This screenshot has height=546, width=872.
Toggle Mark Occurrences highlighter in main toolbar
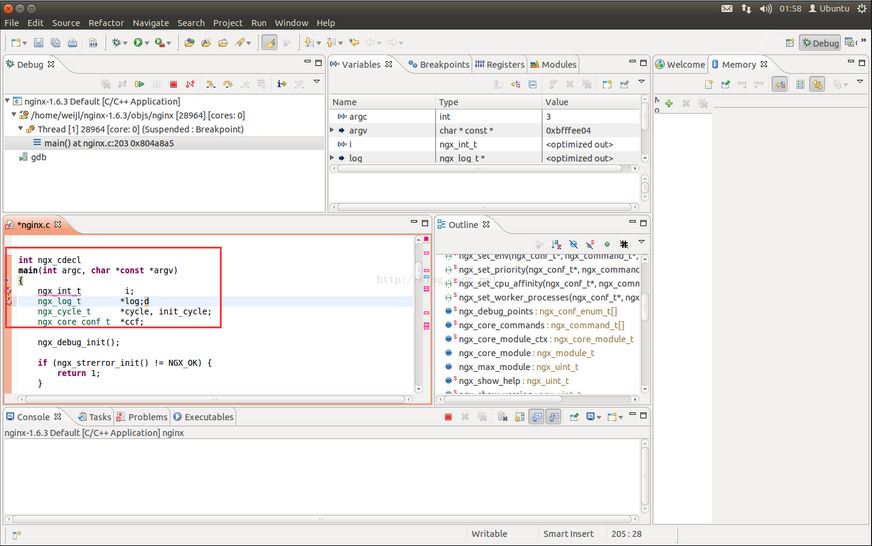(269, 42)
